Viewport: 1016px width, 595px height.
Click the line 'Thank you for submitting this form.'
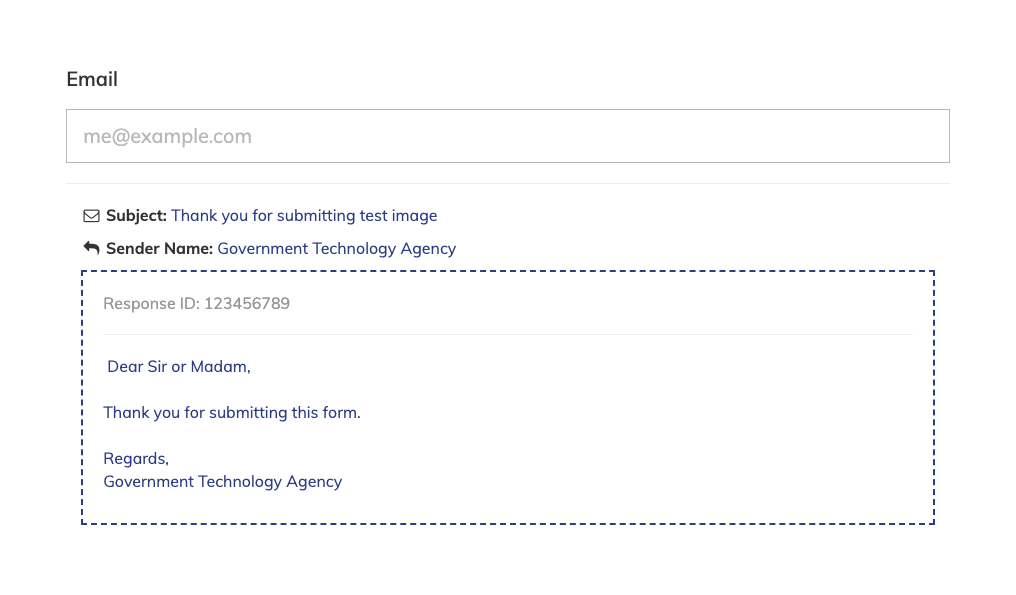pyautogui.click(x=232, y=412)
